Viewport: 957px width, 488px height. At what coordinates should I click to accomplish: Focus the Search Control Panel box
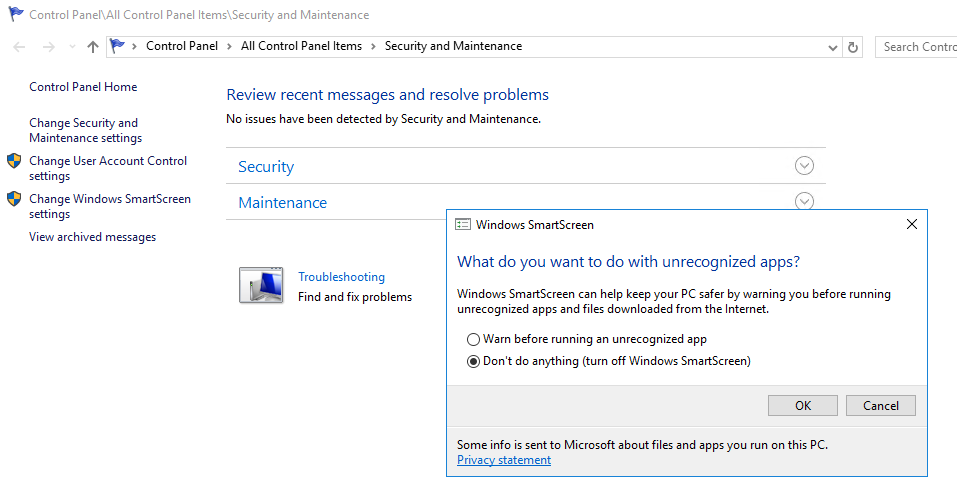pos(915,47)
